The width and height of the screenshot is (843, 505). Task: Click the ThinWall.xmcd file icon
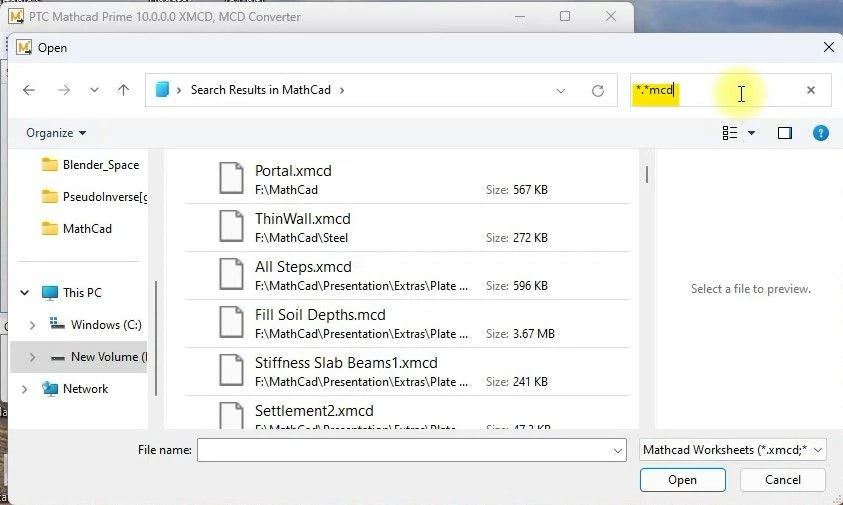click(x=231, y=226)
